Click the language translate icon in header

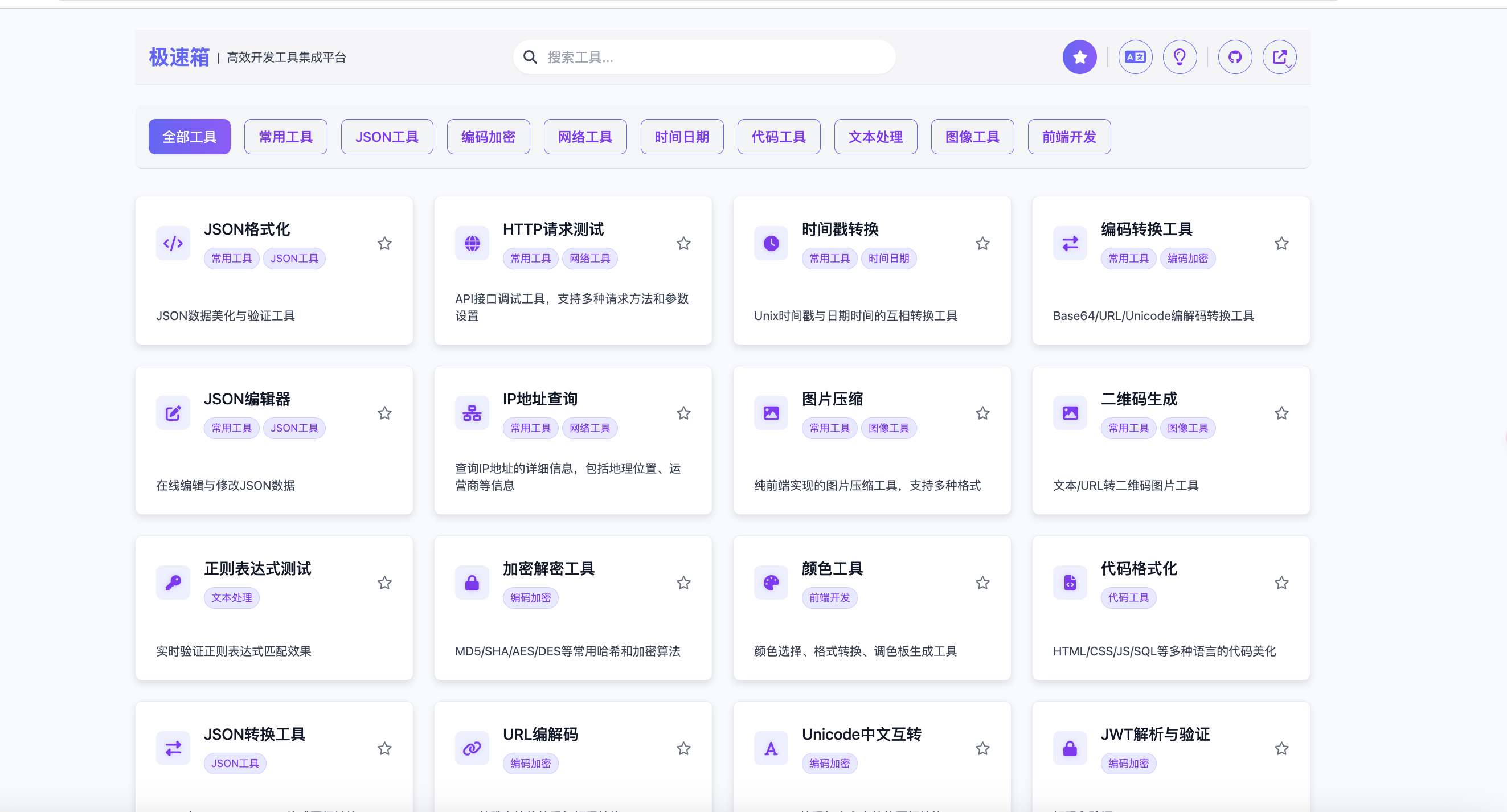1135,57
